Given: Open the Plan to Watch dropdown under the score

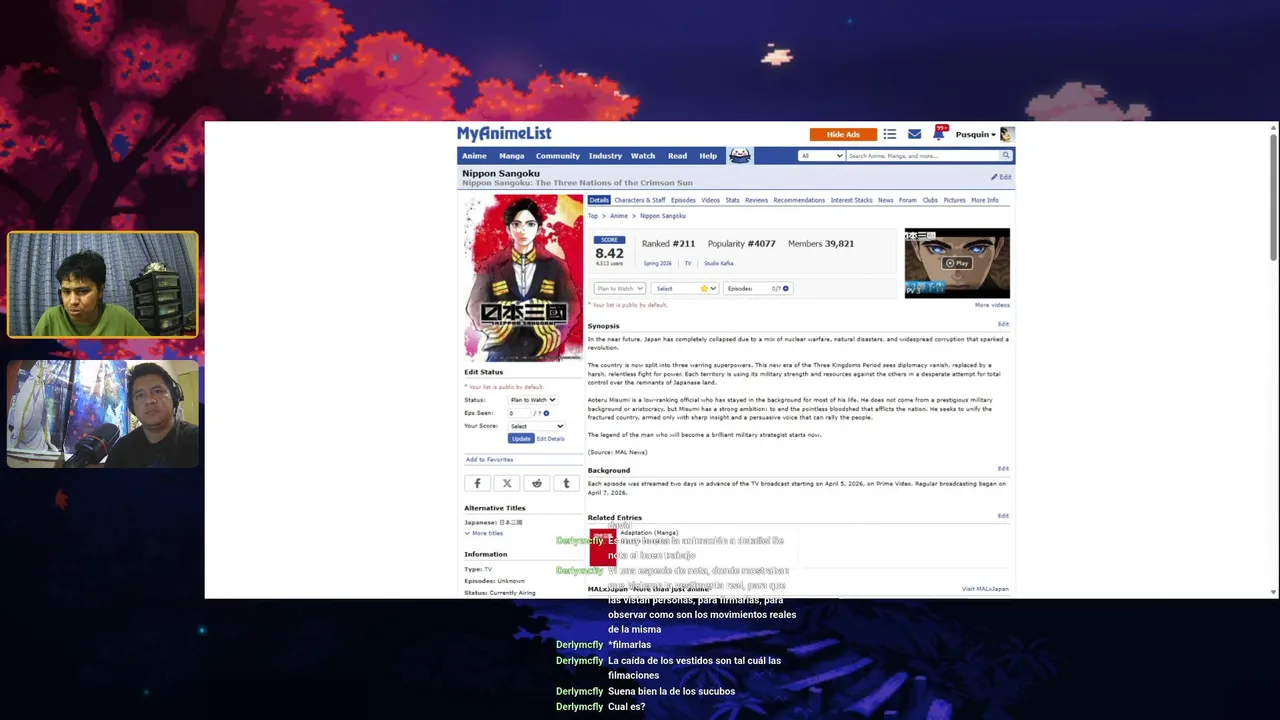Looking at the screenshot, I should click(619, 288).
